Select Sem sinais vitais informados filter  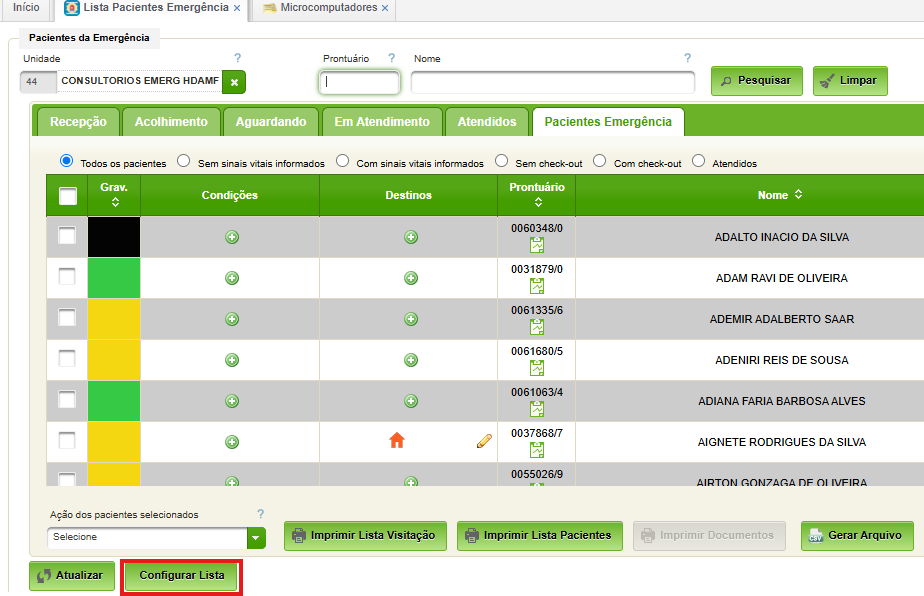pyautogui.click(x=184, y=160)
